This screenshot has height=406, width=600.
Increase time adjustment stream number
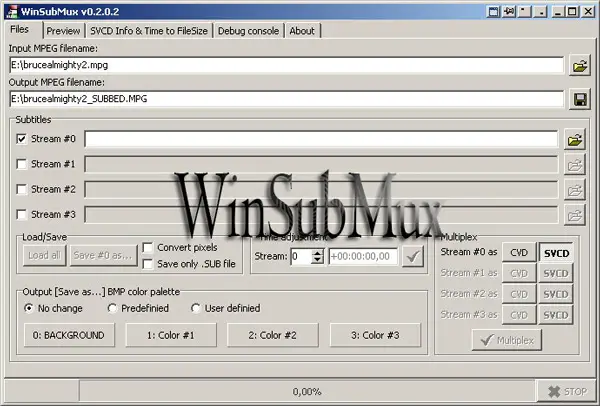318,253
